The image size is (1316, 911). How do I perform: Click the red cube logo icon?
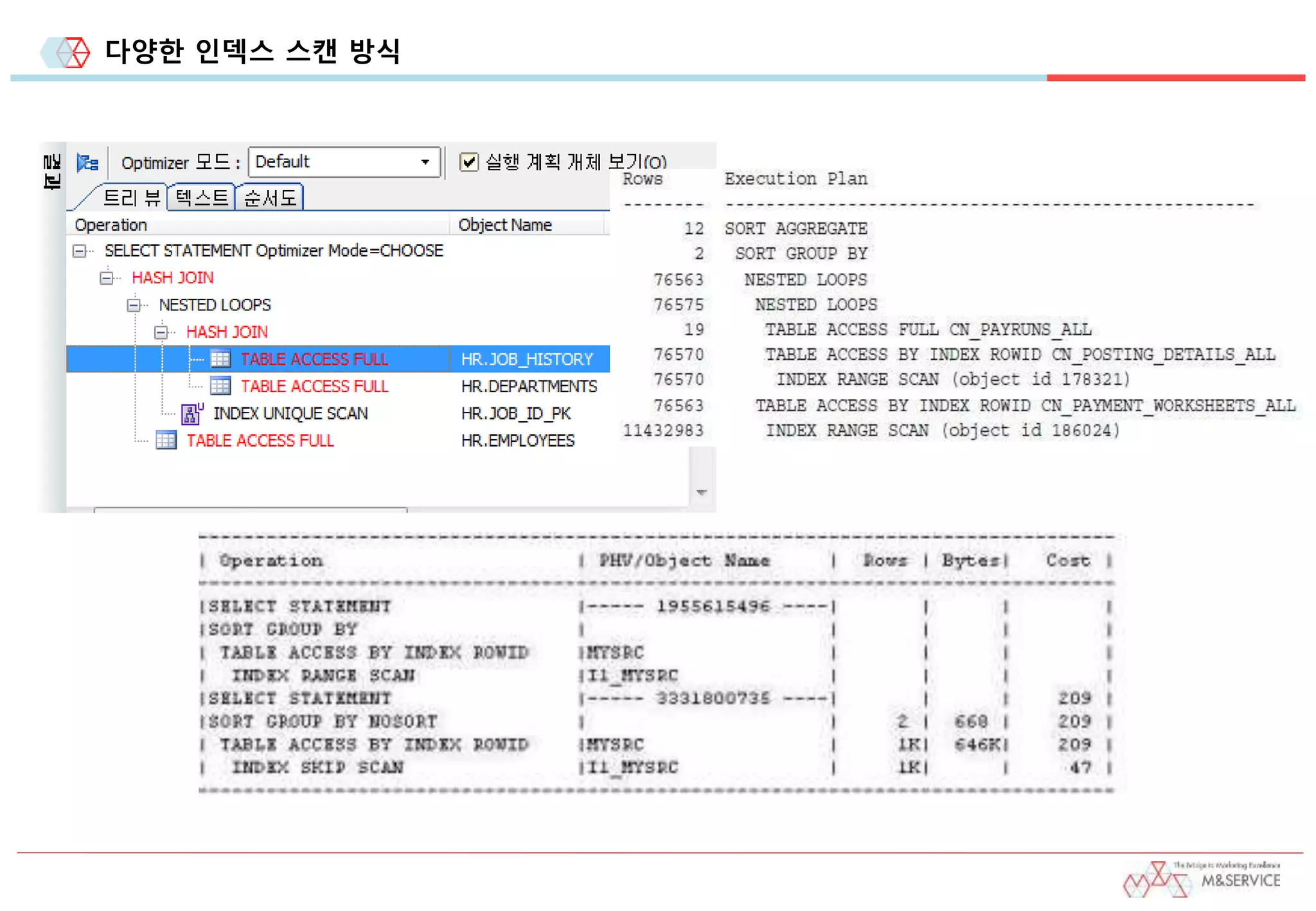point(73,52)
